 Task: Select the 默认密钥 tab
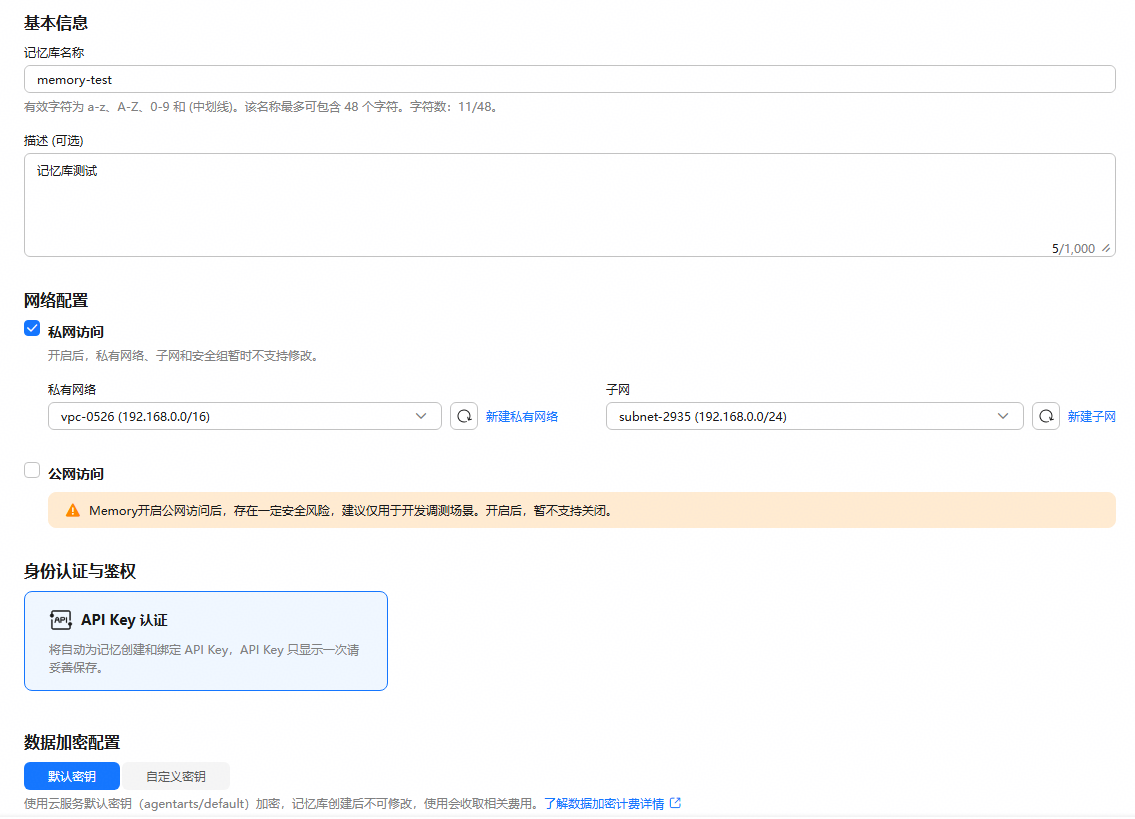tap(72, 776)
